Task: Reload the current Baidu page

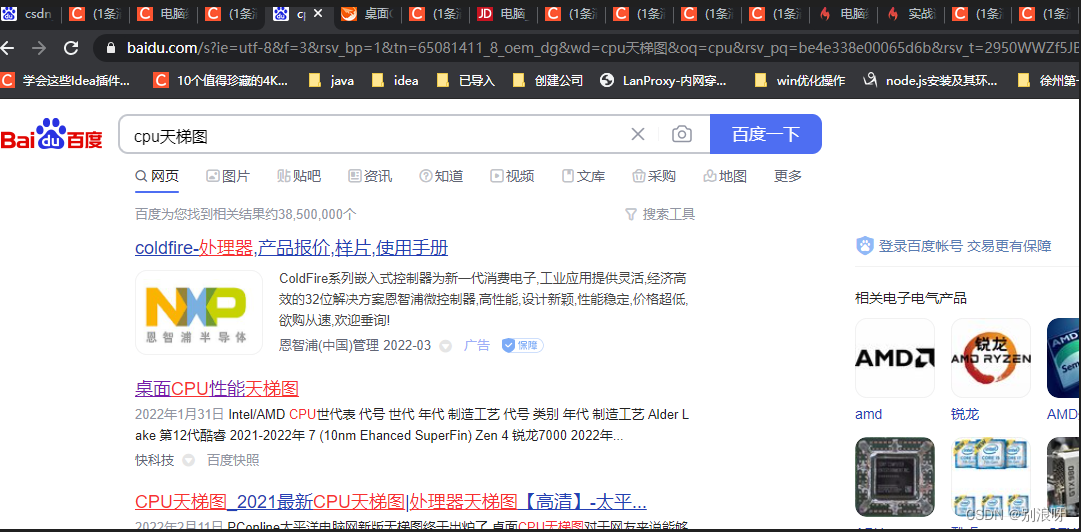Action: point(71,48)
